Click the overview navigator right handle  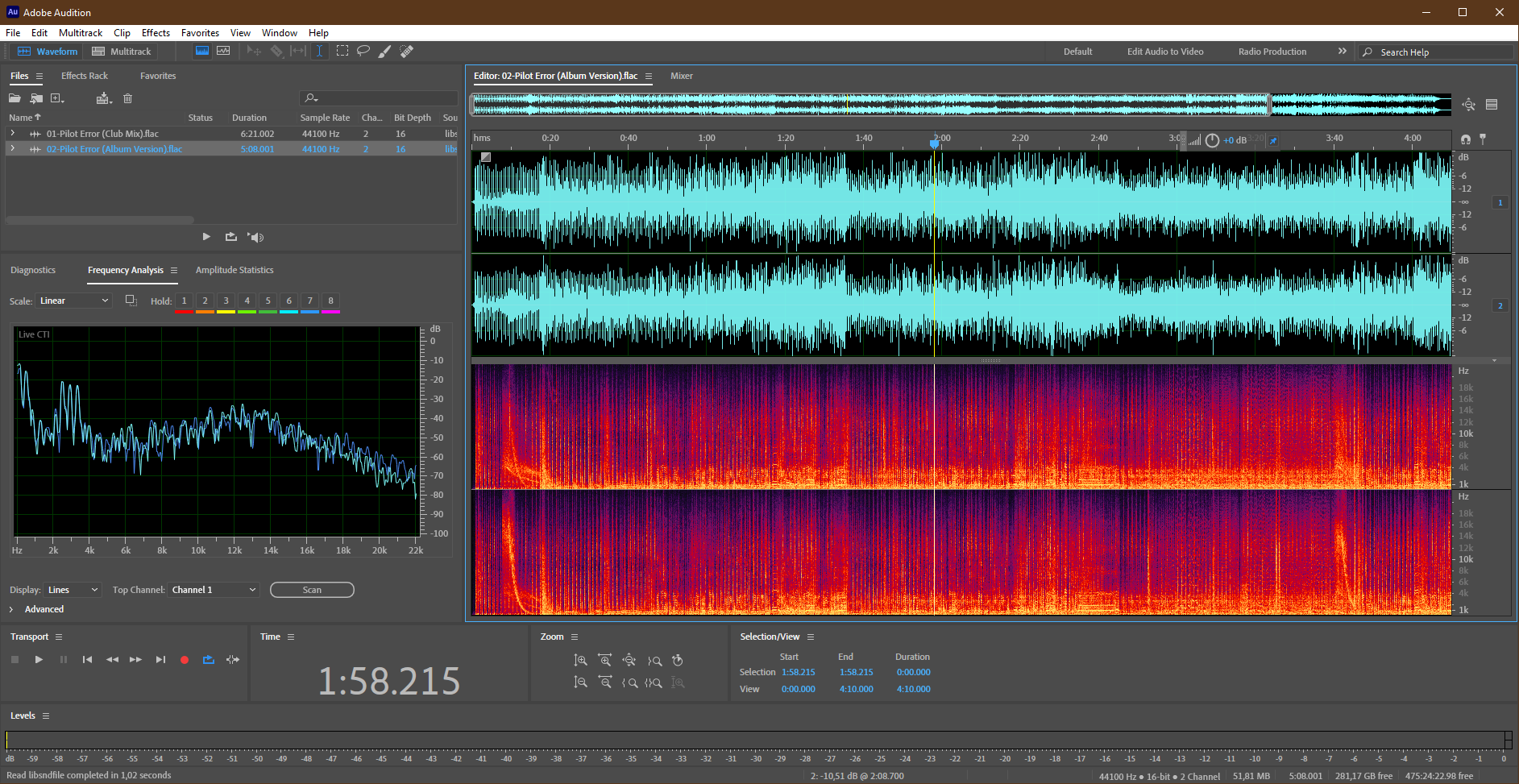(x=1270, y=104)
